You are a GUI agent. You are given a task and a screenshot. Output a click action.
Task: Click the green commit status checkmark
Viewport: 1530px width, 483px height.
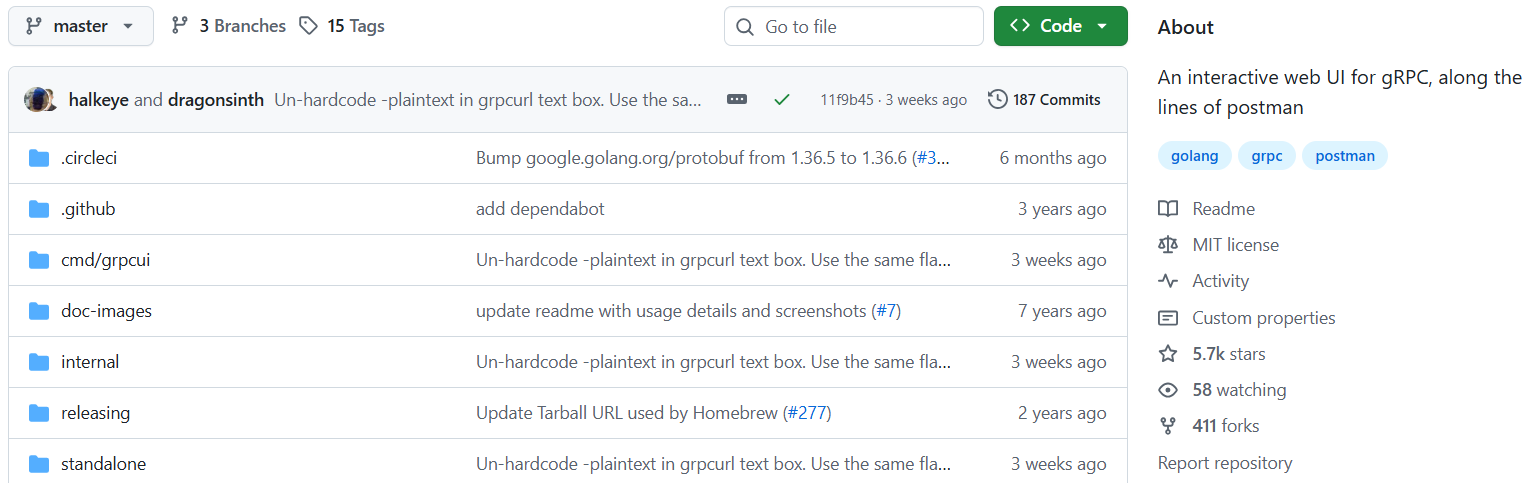[x=782, y=100]
